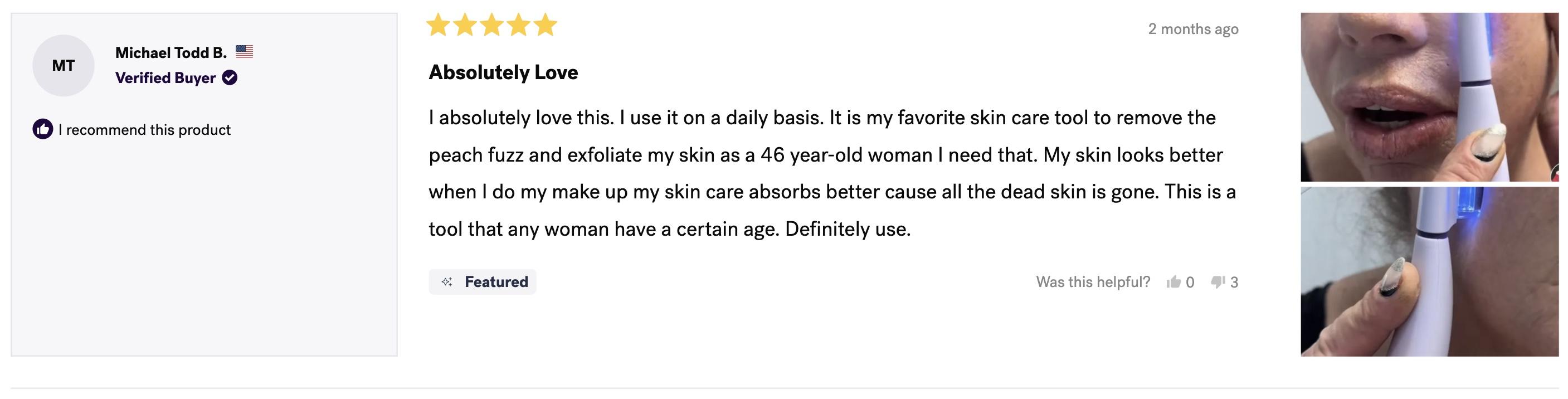1568x399 pixels.
Task: Click the US flag next to reviewer name
Action: click(245, 52)
